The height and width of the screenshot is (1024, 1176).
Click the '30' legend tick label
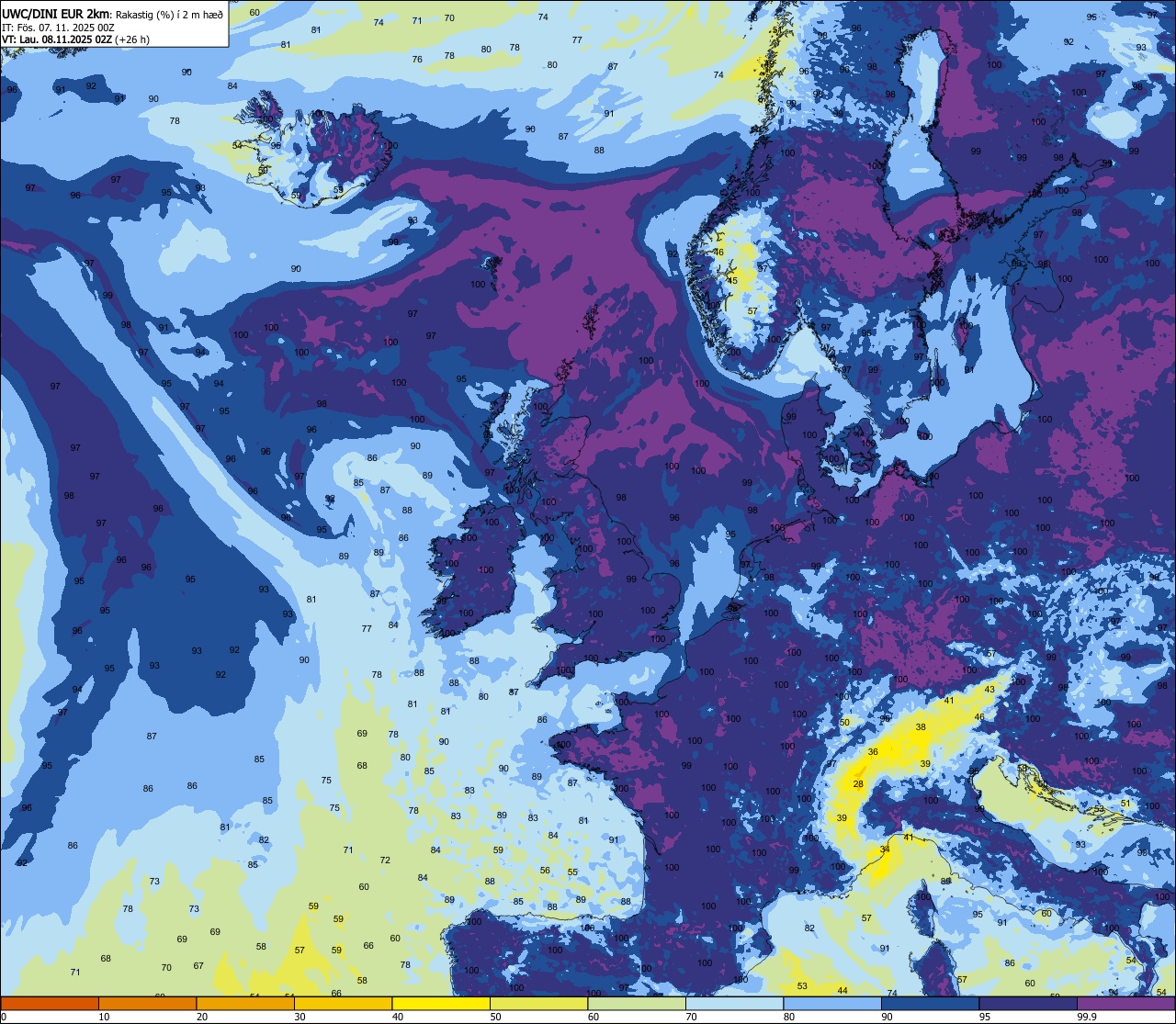tap(300, 1017)
